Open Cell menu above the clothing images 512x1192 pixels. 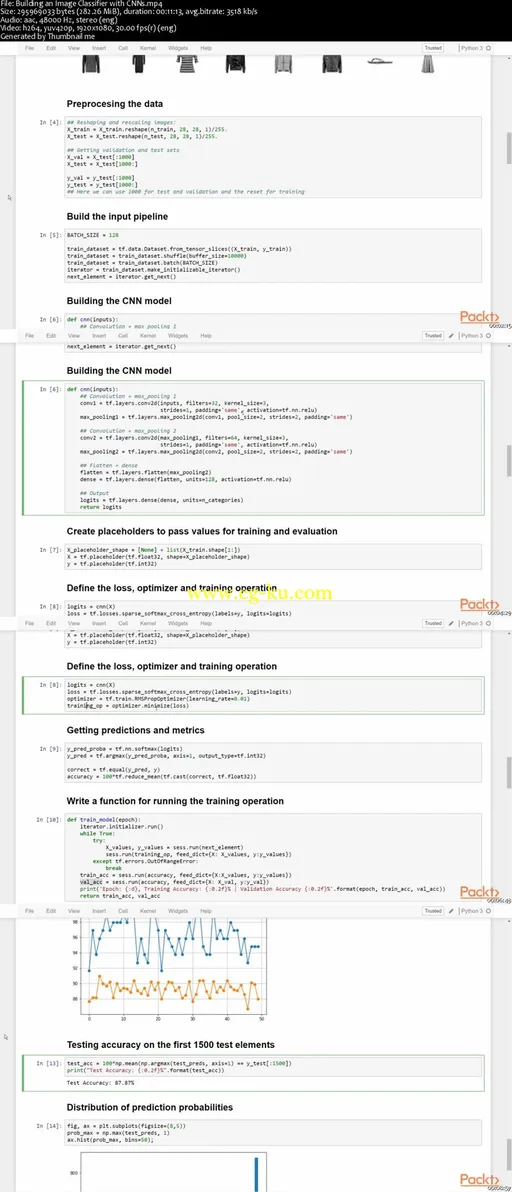point(123,48)
